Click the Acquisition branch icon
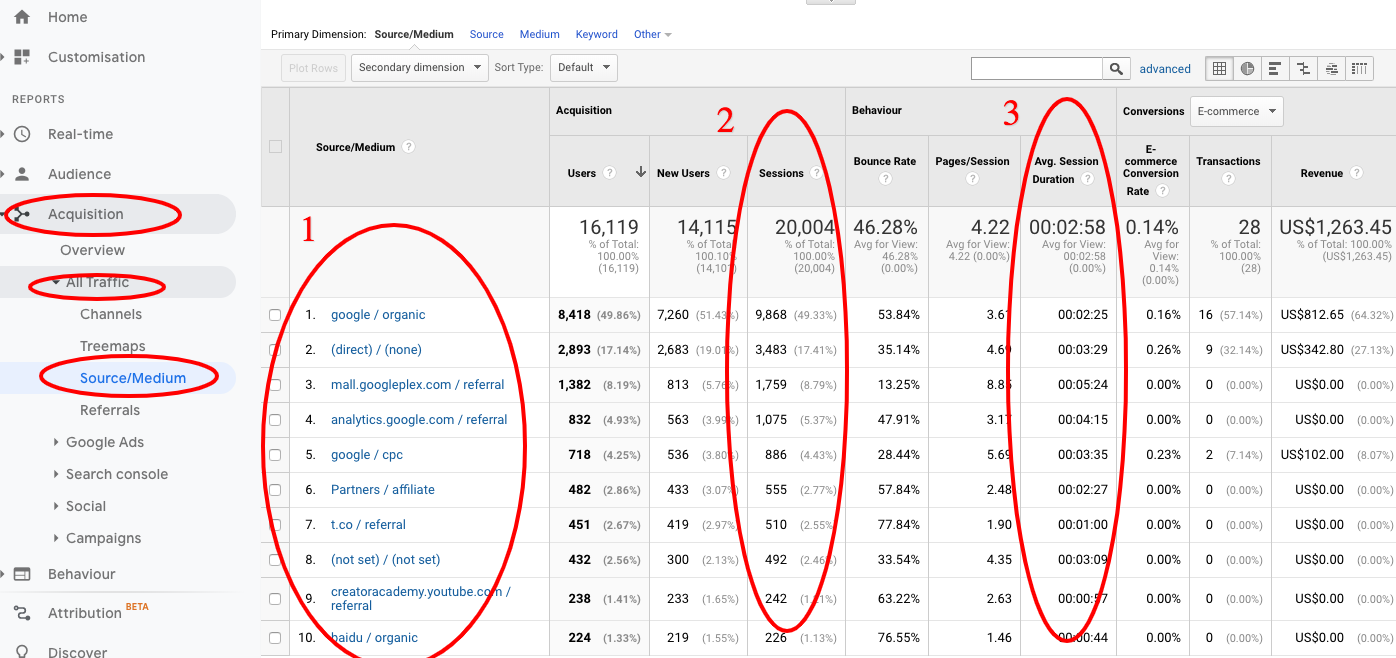Image resolution: width=1396 pixels, height=658 pixels. point(22,214)
